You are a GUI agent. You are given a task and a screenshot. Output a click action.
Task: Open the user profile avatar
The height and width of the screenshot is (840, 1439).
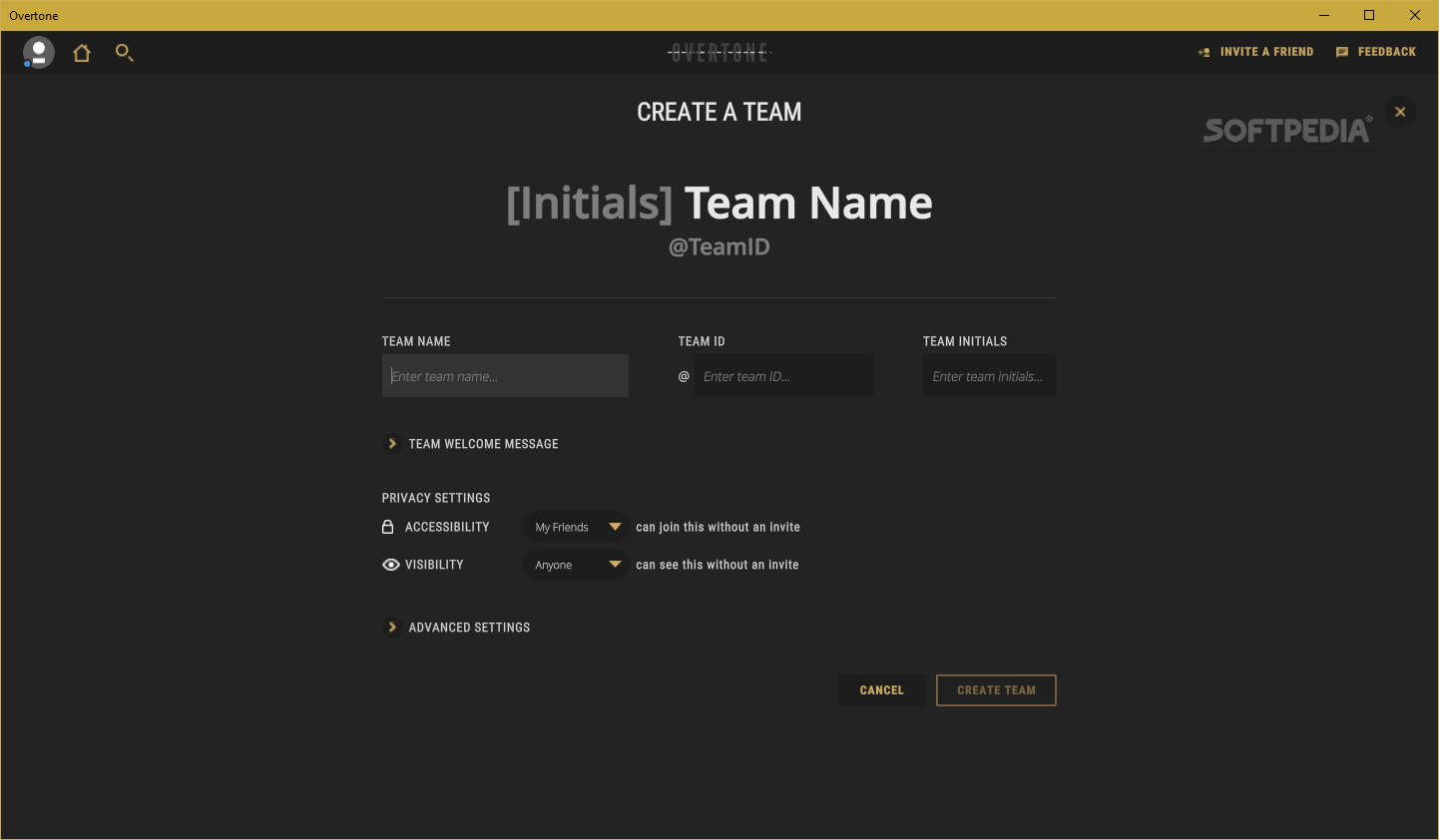39,52
